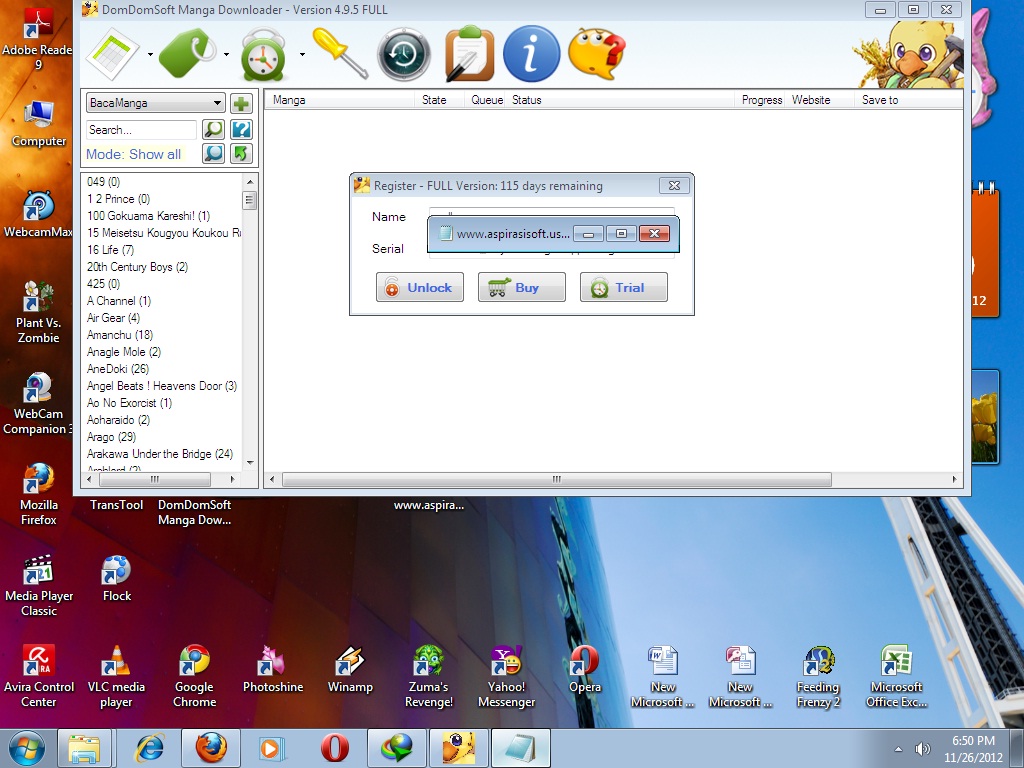
Task: Click the blue question mark help button
Action: [x=241, y=129]
